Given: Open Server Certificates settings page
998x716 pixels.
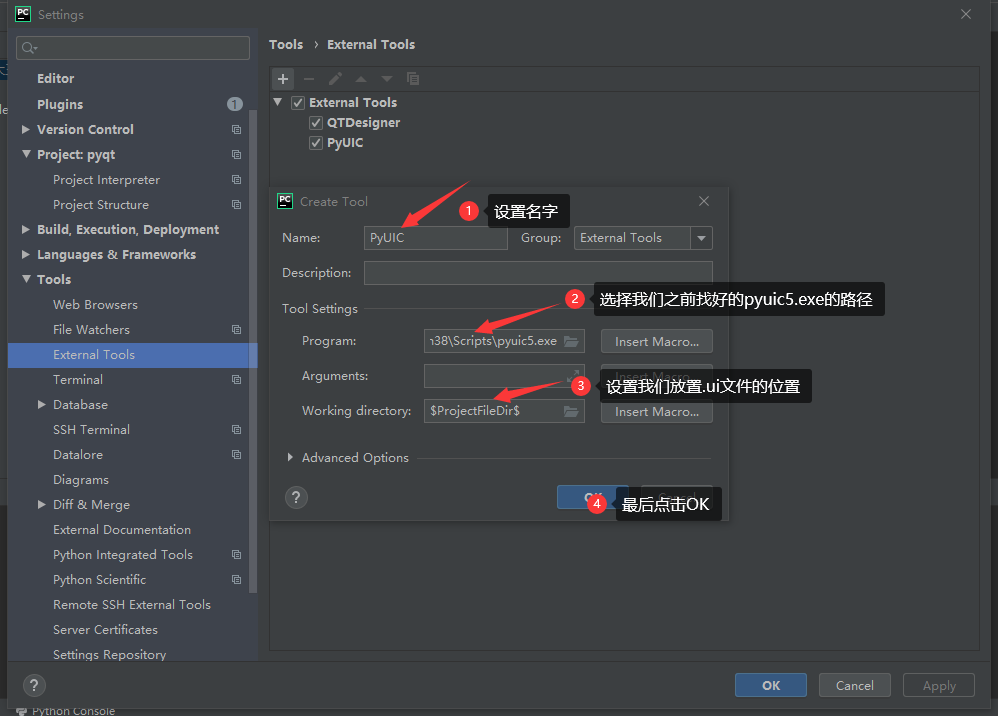Looking at the screenshot, I should pyautogui.click(x=105, y=629).
